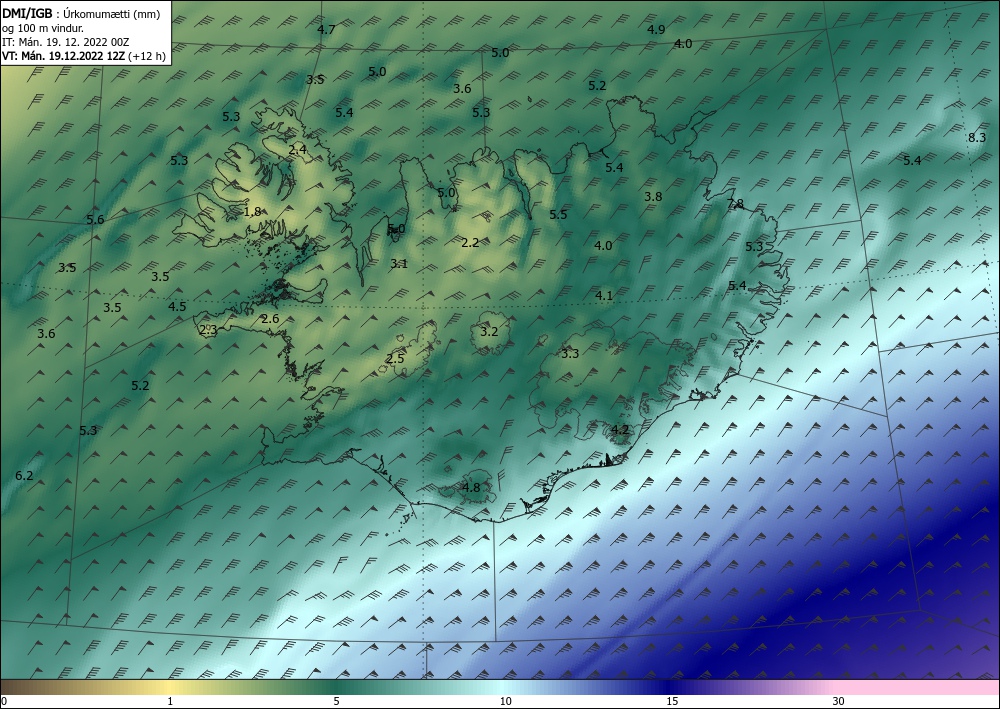Click the 'DMI/IGB : Úrkomumætti (mm)' title line
Screen dimensions: 1000x709
(x=81, y=14)
